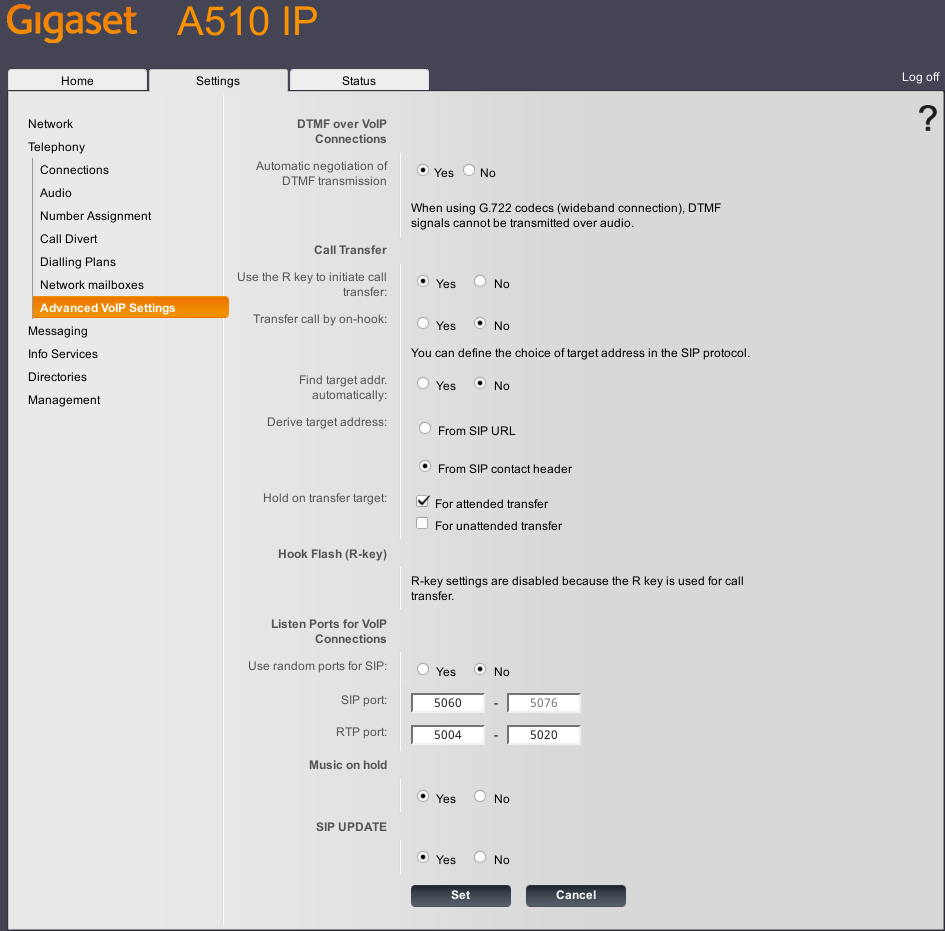Image resolution: width=945 pixels, height=931 pixels.
Task: Select Yes for SIP UPDATE
Action: (423, 857)
